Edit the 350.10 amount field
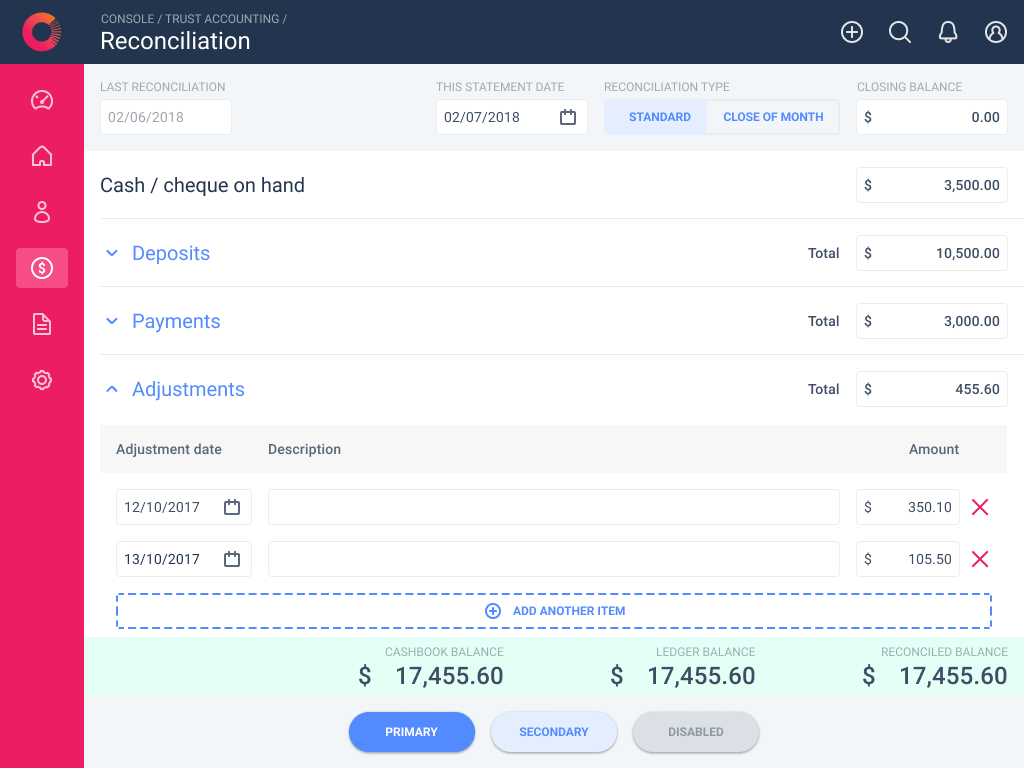The height and width of the screenshot is (768, 1024). 908,507
